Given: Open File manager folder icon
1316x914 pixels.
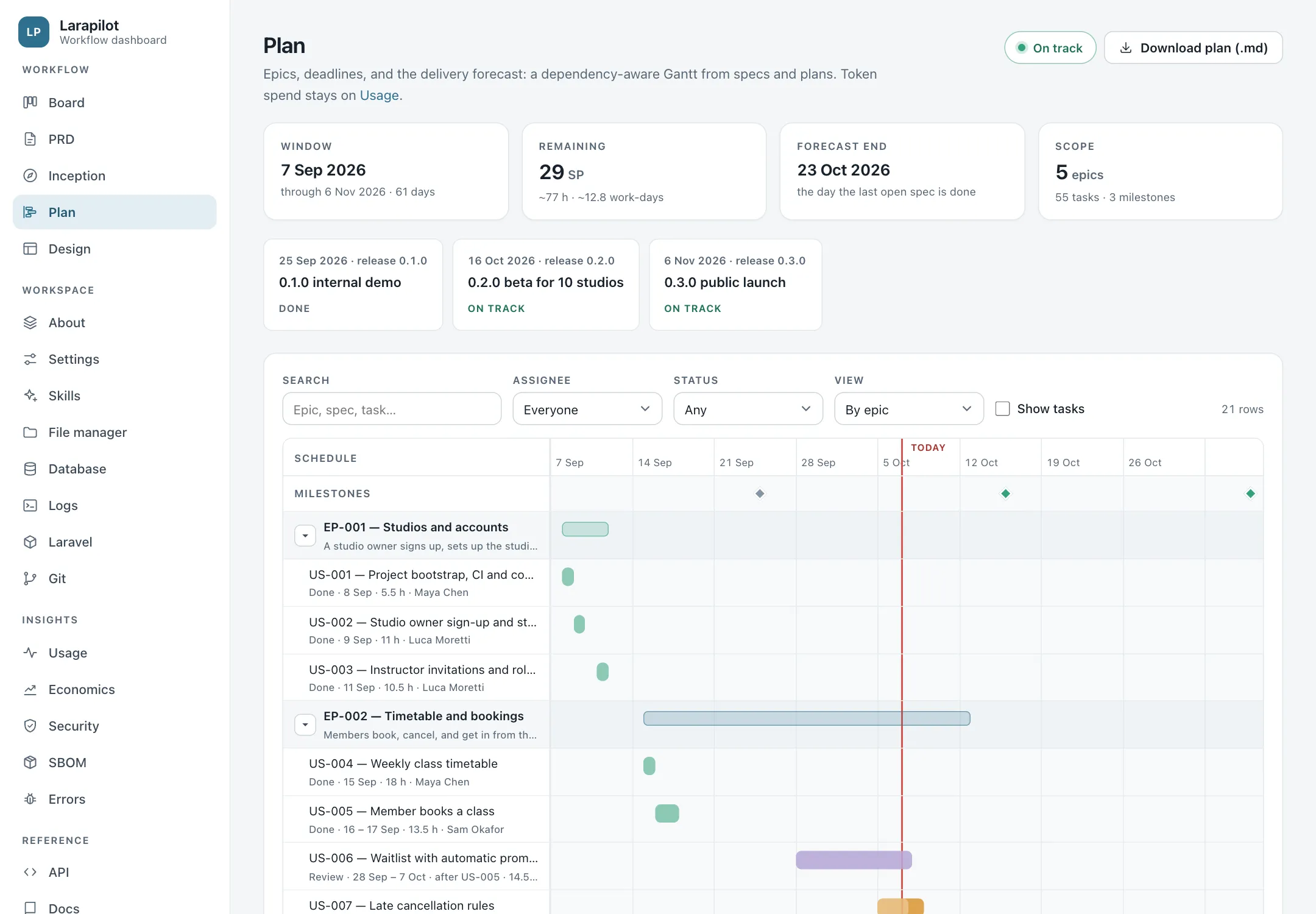Looking at the screenshot, I should coord(30,432).
